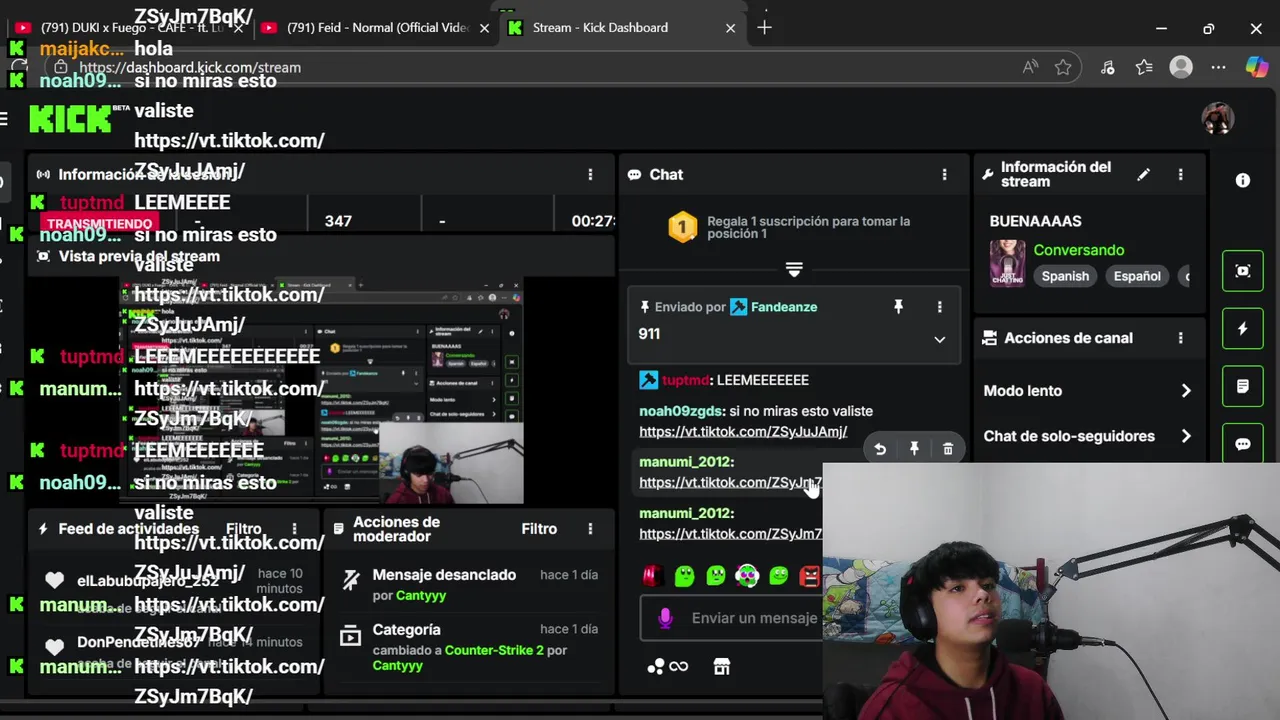Add page to favorites with the star icon

1063,67
